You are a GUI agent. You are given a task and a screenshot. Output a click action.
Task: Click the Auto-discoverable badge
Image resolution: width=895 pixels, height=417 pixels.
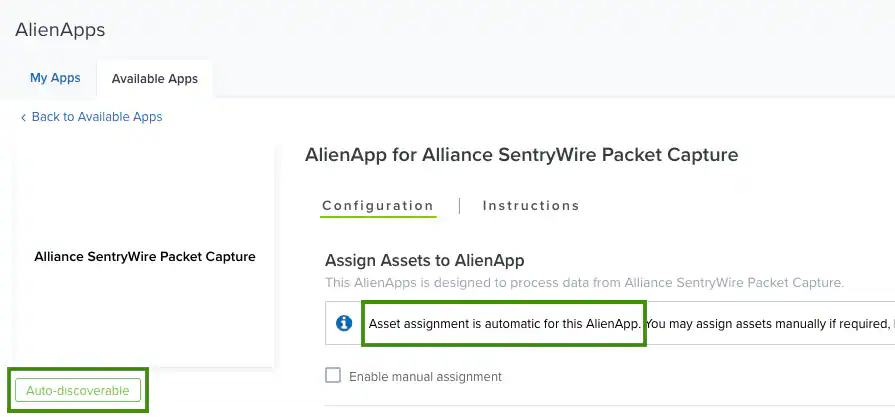(x=78, y=391)
